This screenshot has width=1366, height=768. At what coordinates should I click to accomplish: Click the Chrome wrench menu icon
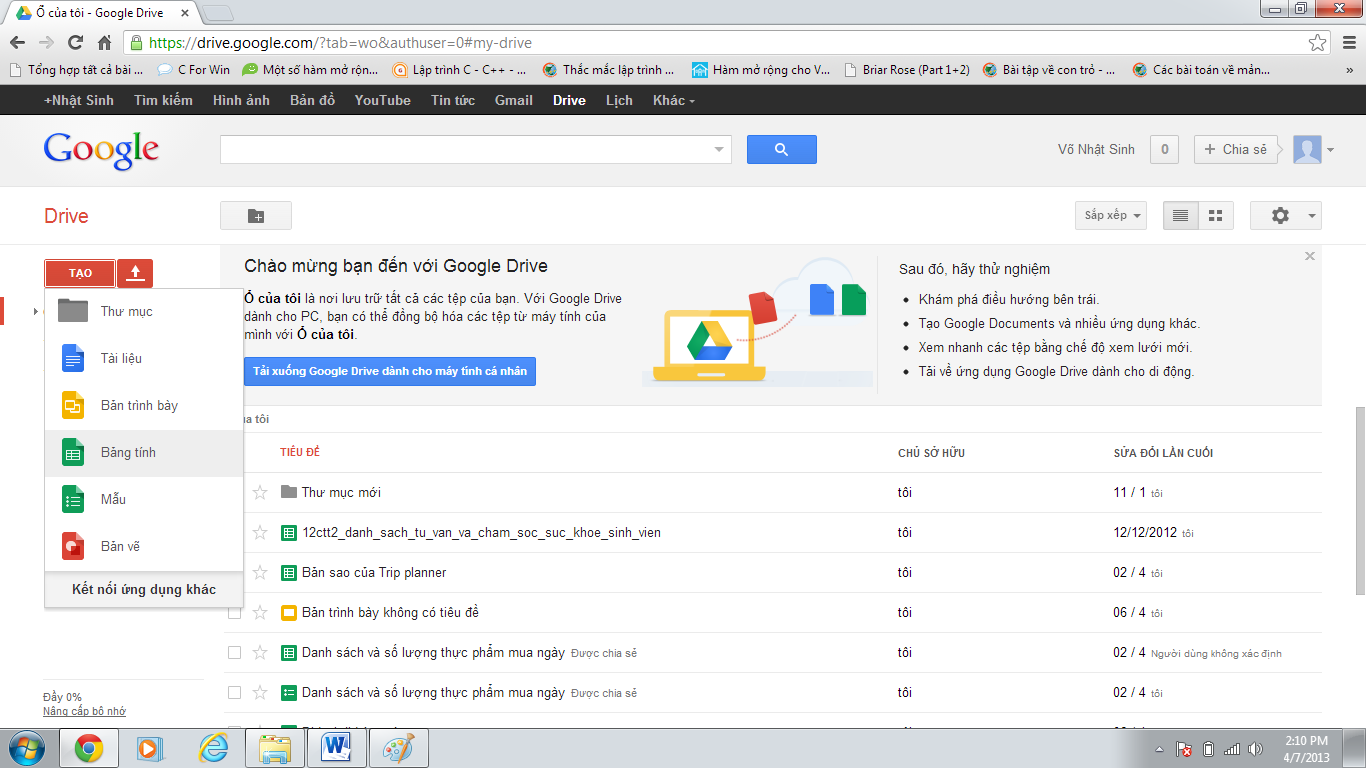tap(1347, 43)
